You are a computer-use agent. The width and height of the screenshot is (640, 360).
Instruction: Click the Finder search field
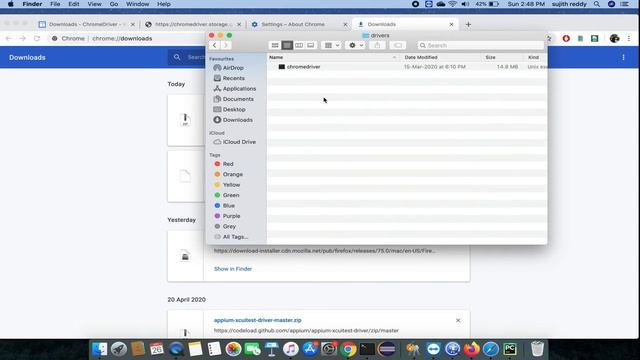(x=481, y=45)
